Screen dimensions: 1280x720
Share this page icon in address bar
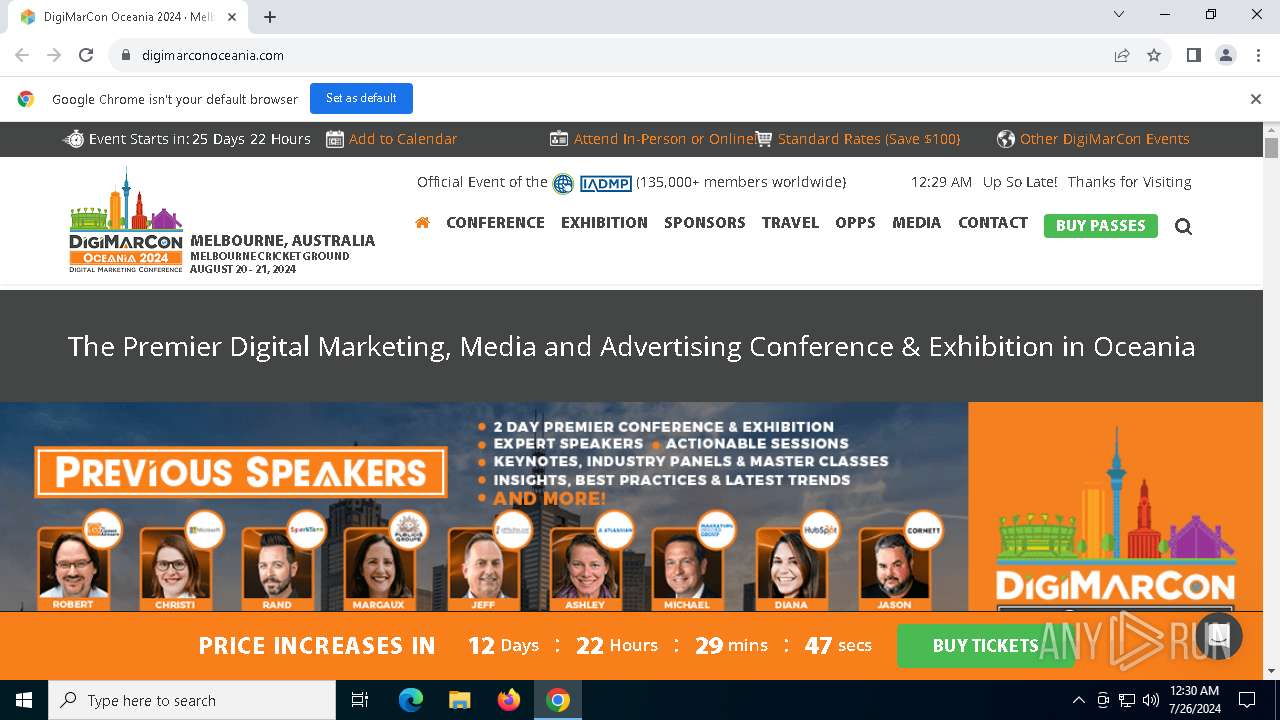[x=1122, y=55]
